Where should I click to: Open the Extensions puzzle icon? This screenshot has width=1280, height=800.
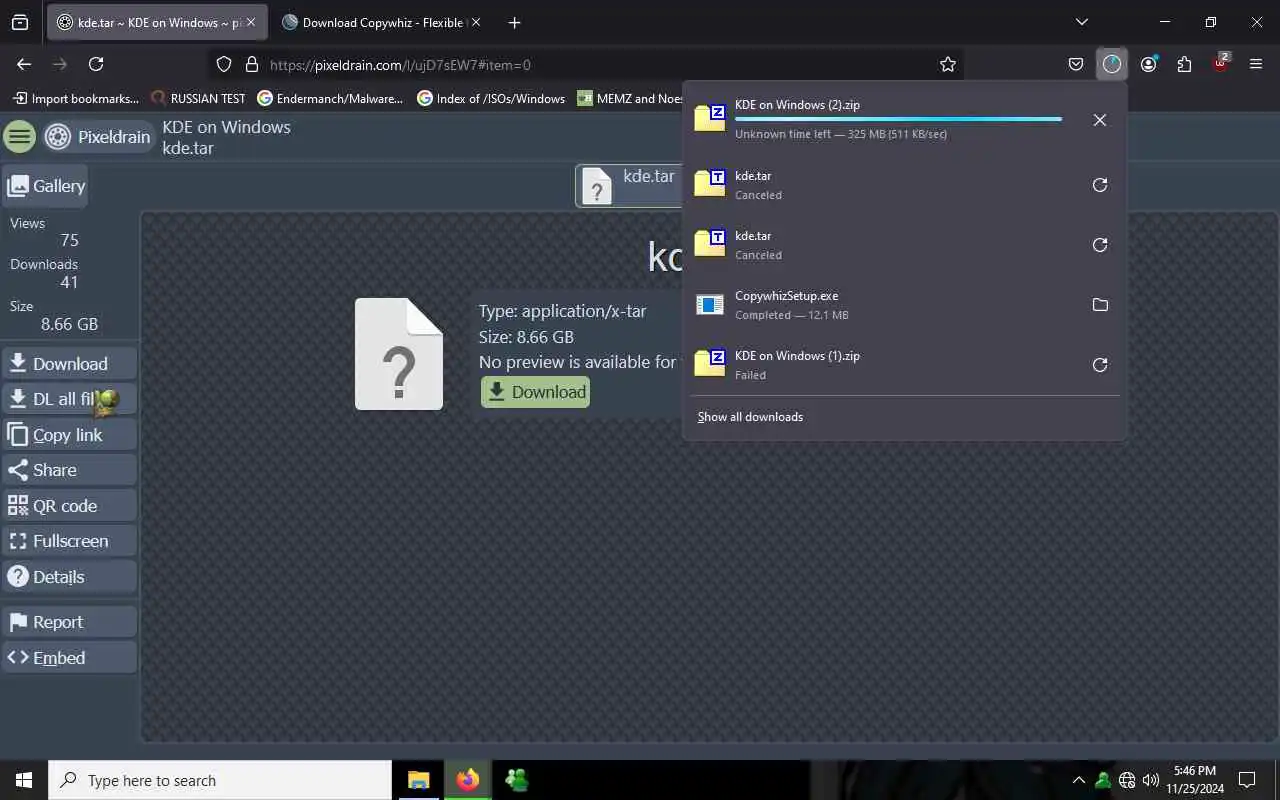pyautogui.click(x=1184, y=64)
